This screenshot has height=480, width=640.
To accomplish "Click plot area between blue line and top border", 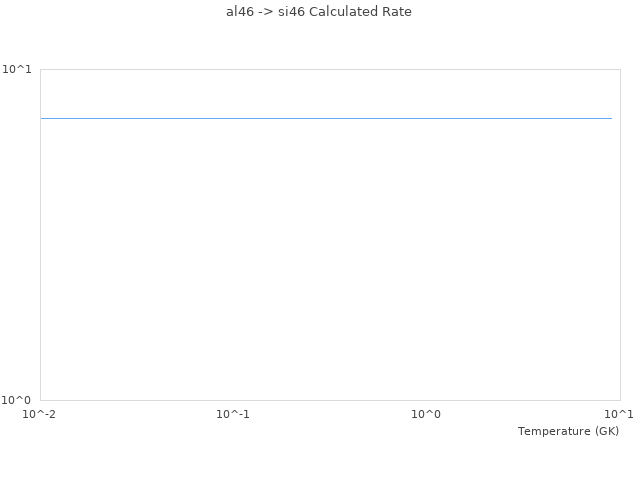I will [x=330, y=93].
